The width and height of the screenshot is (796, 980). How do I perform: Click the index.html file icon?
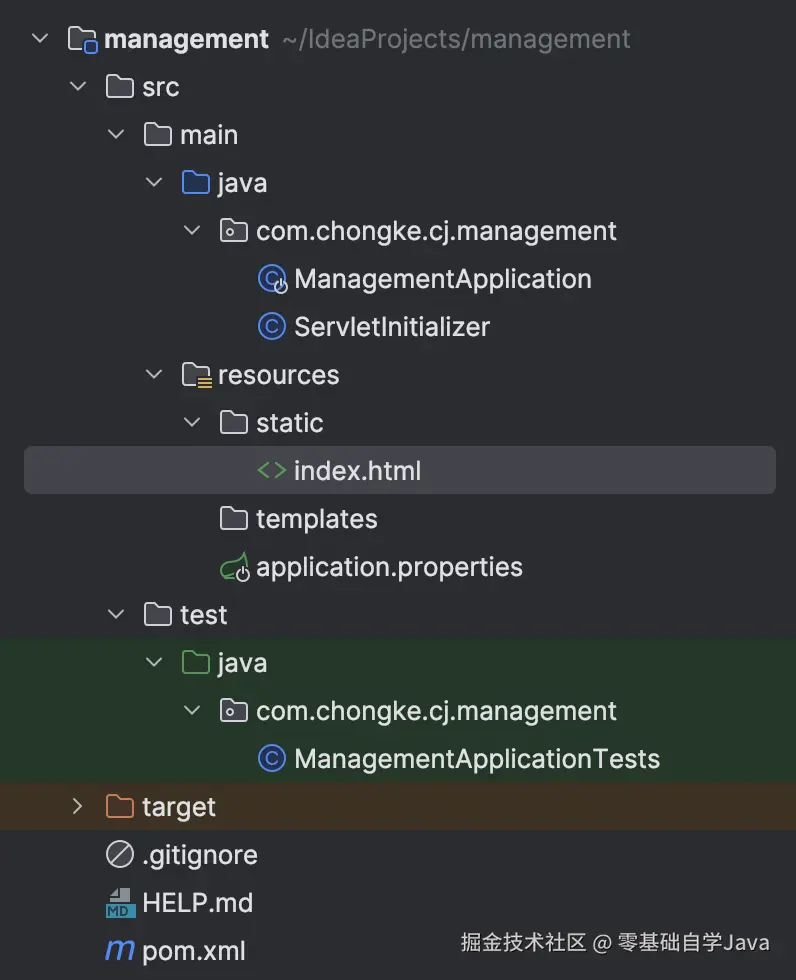pyautogui.click(x=272, y=471)
